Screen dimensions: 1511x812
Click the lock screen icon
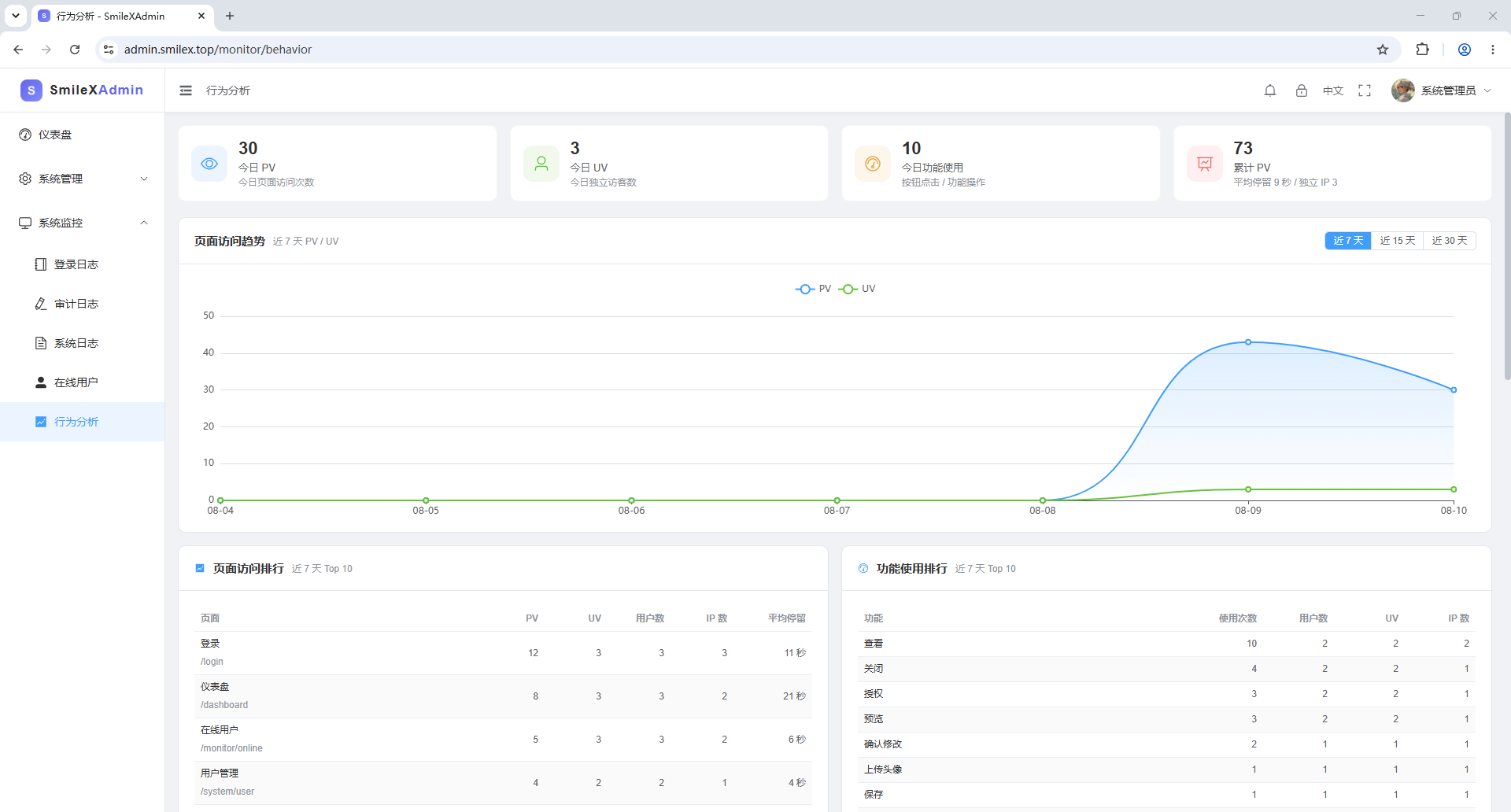click(x=1302, y=90)
